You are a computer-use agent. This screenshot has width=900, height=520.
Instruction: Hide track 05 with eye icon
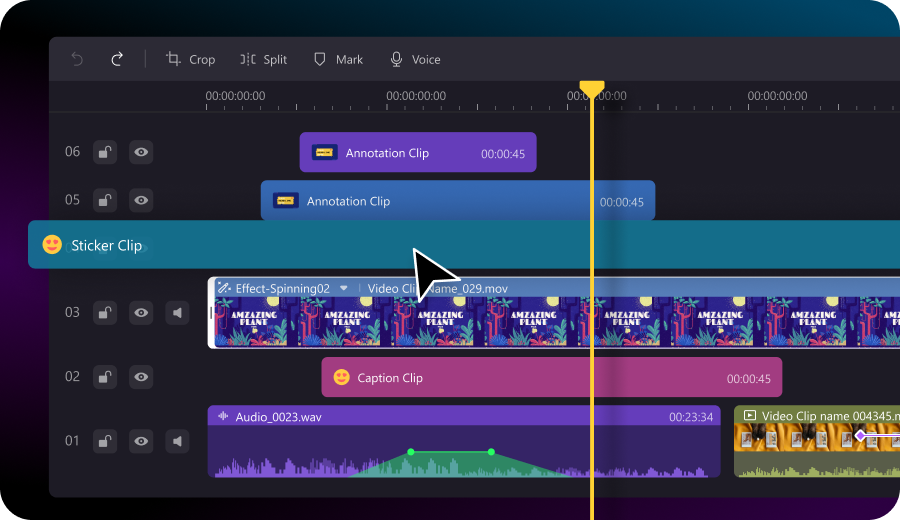pos(141,200)
